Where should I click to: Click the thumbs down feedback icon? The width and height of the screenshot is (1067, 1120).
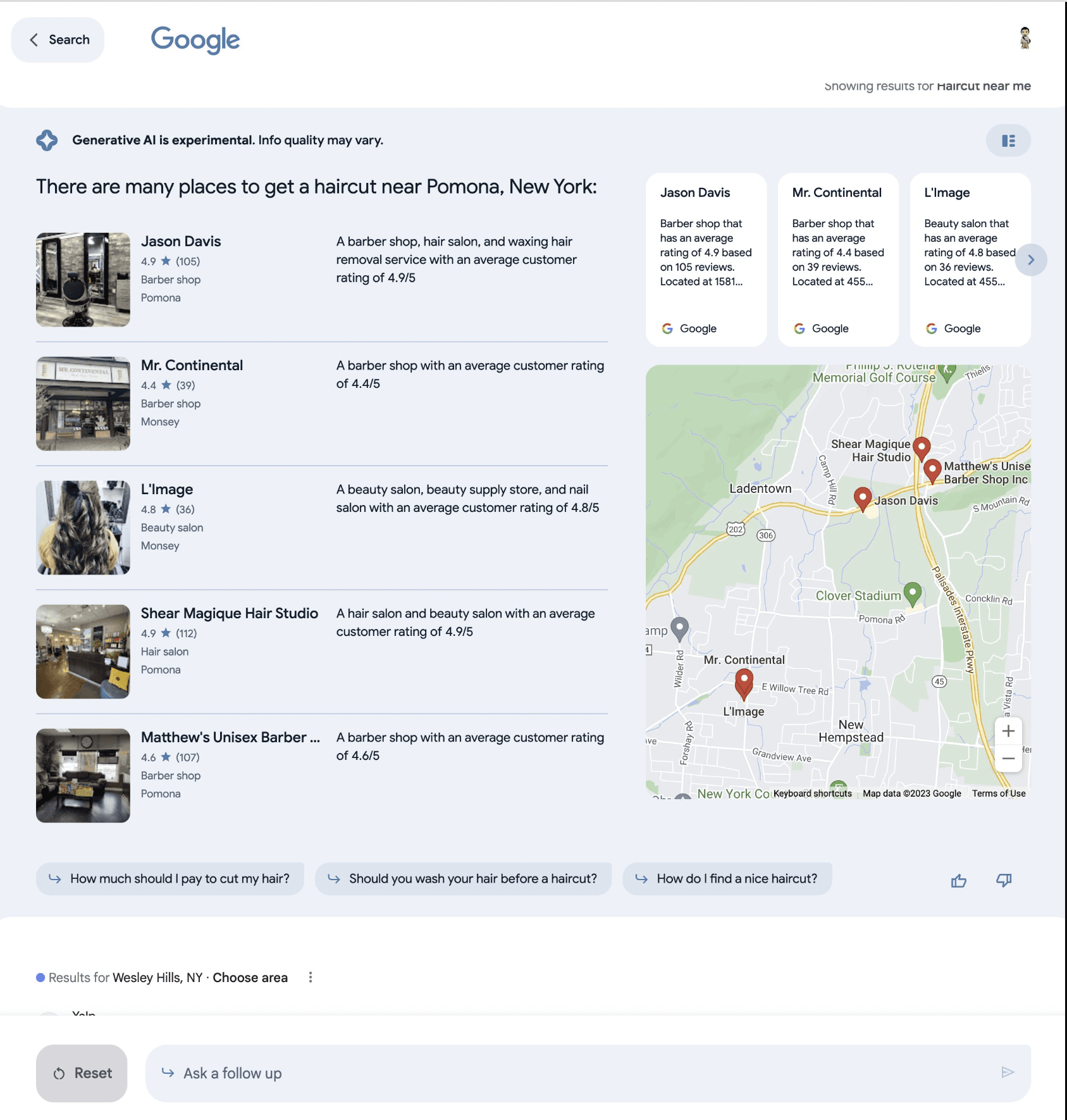point(1004,880)
